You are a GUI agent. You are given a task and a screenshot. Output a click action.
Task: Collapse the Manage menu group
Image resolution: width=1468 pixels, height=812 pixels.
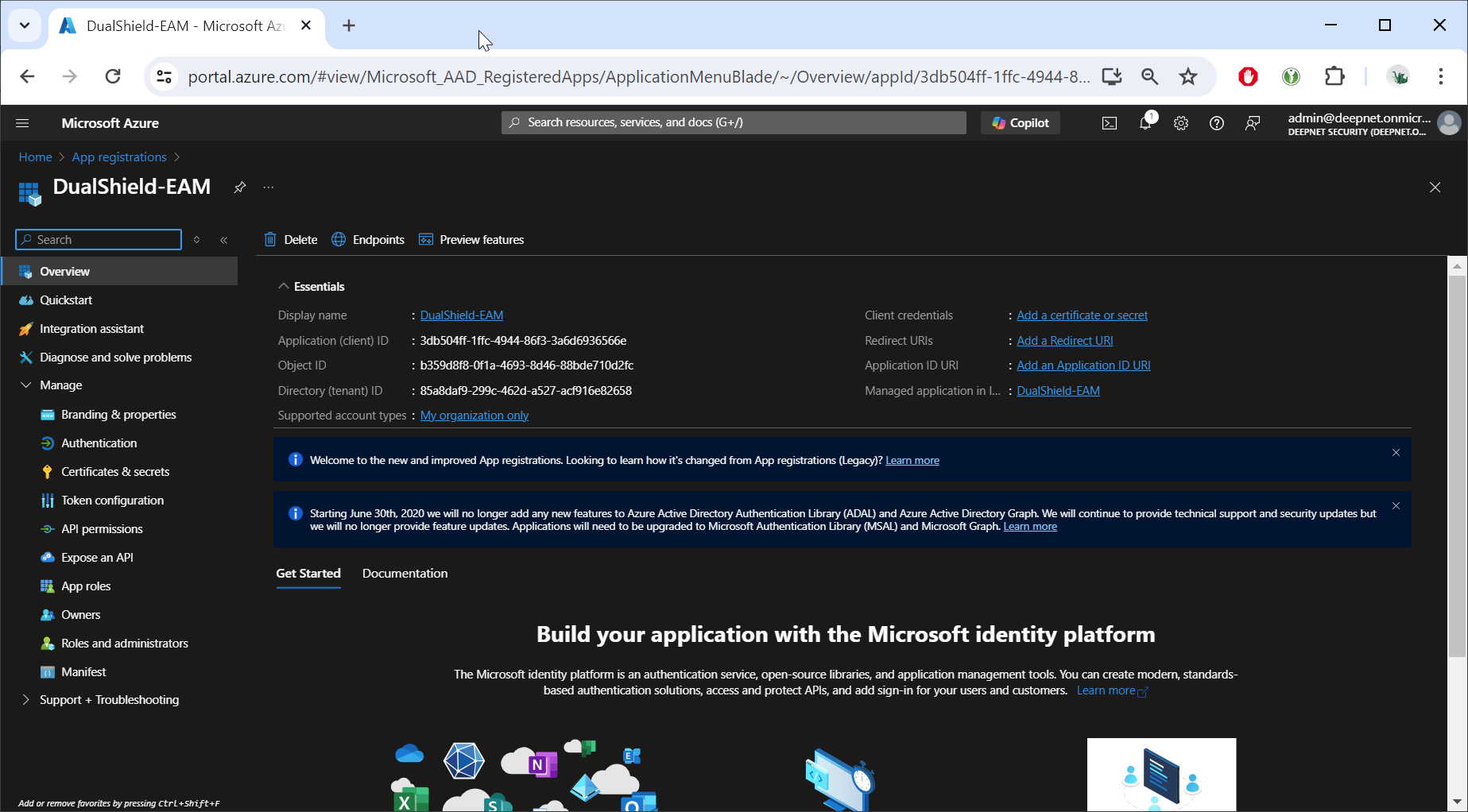click(25, 385)
